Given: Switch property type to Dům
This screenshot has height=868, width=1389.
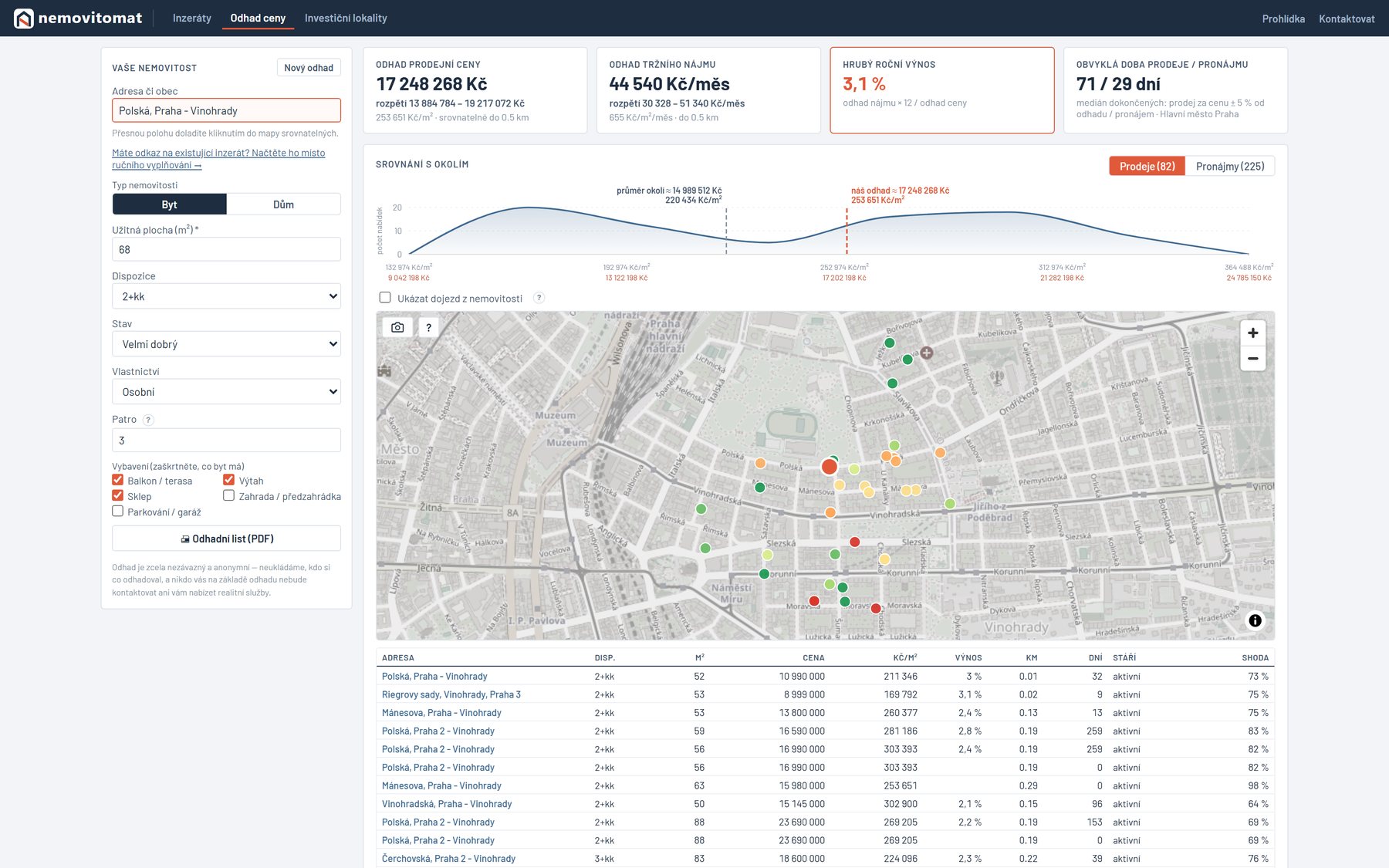Looking at the screenshot, I should coord(283,204).
